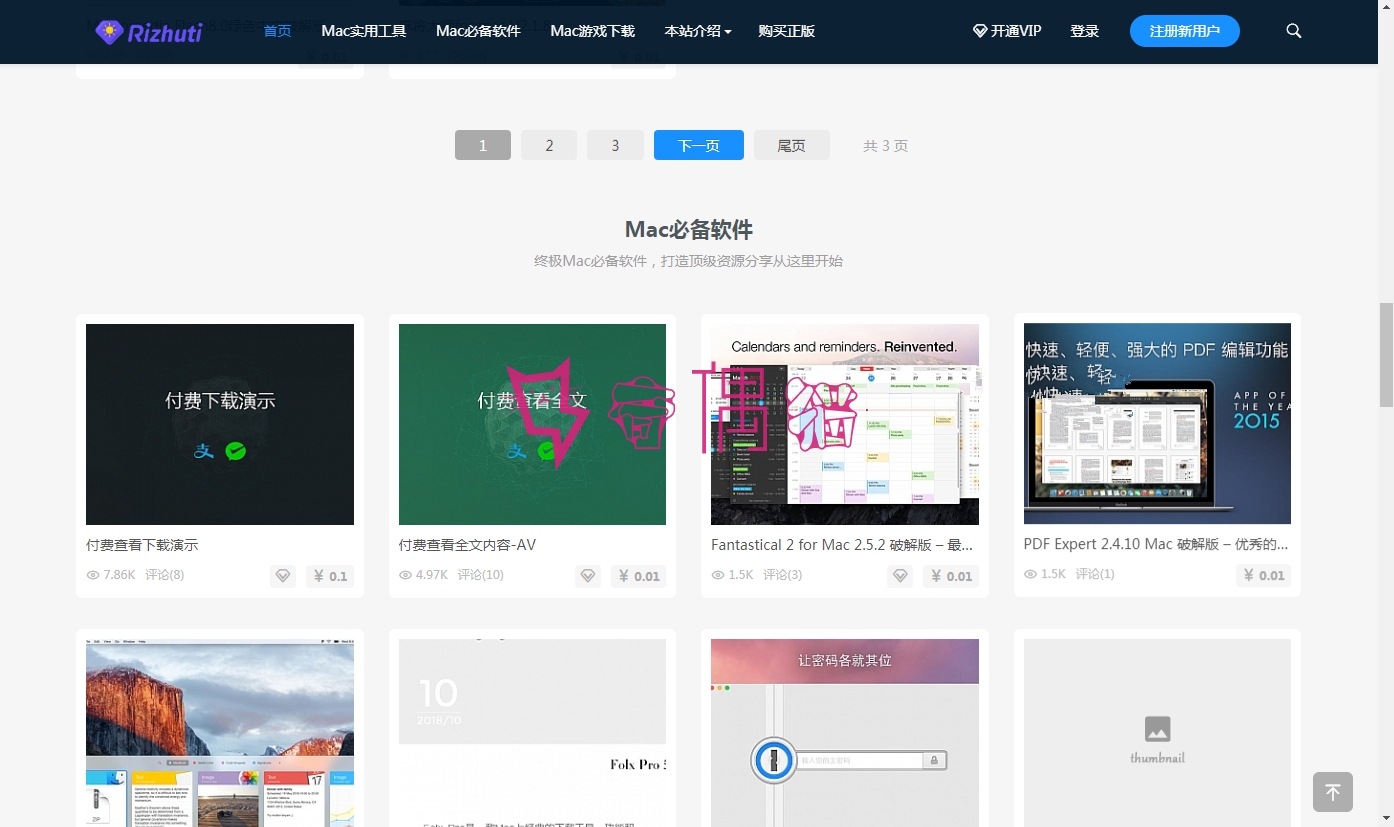The image size is (1394, 827).
Task: Jump to 尾页 last page
Action: pyautogui.click(x=792, y=145)
